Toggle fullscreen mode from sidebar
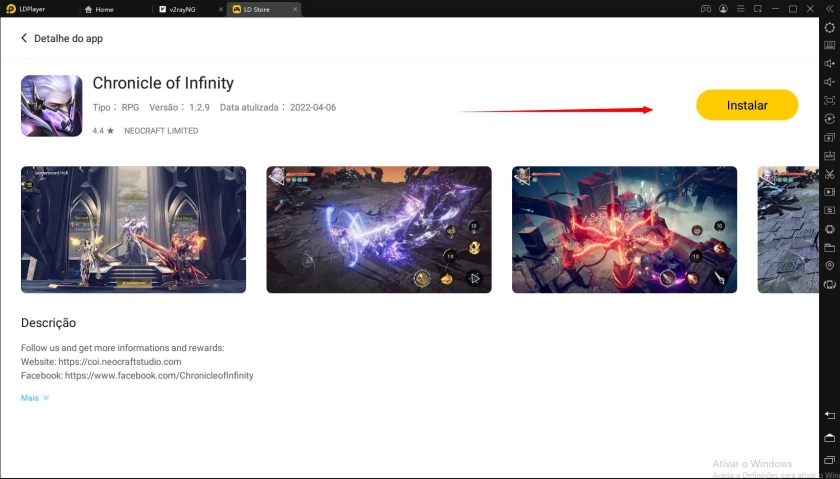This screenshot has width=840, height=479. tap(829, 100)
